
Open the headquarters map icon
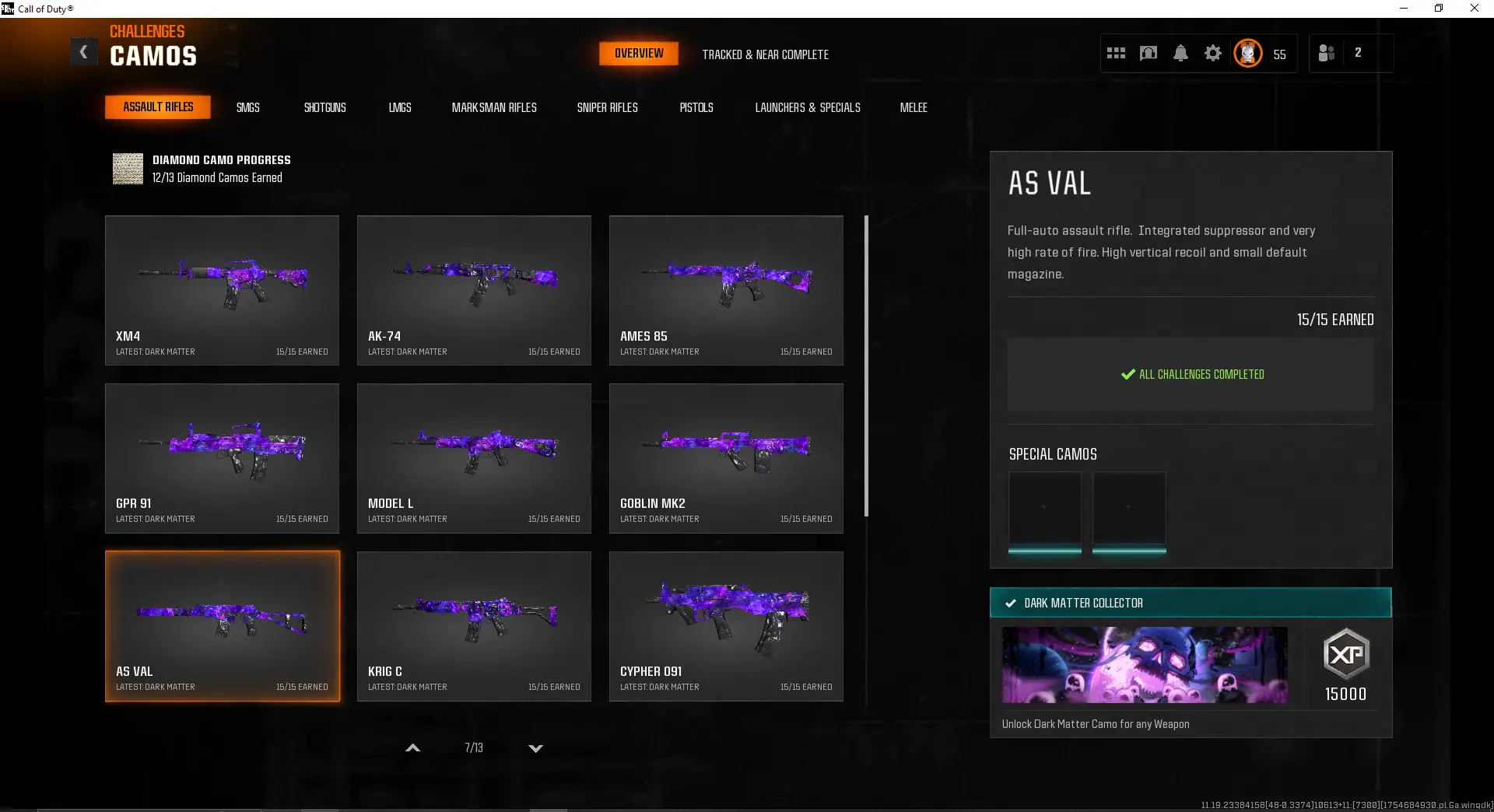pos(1149,53)
